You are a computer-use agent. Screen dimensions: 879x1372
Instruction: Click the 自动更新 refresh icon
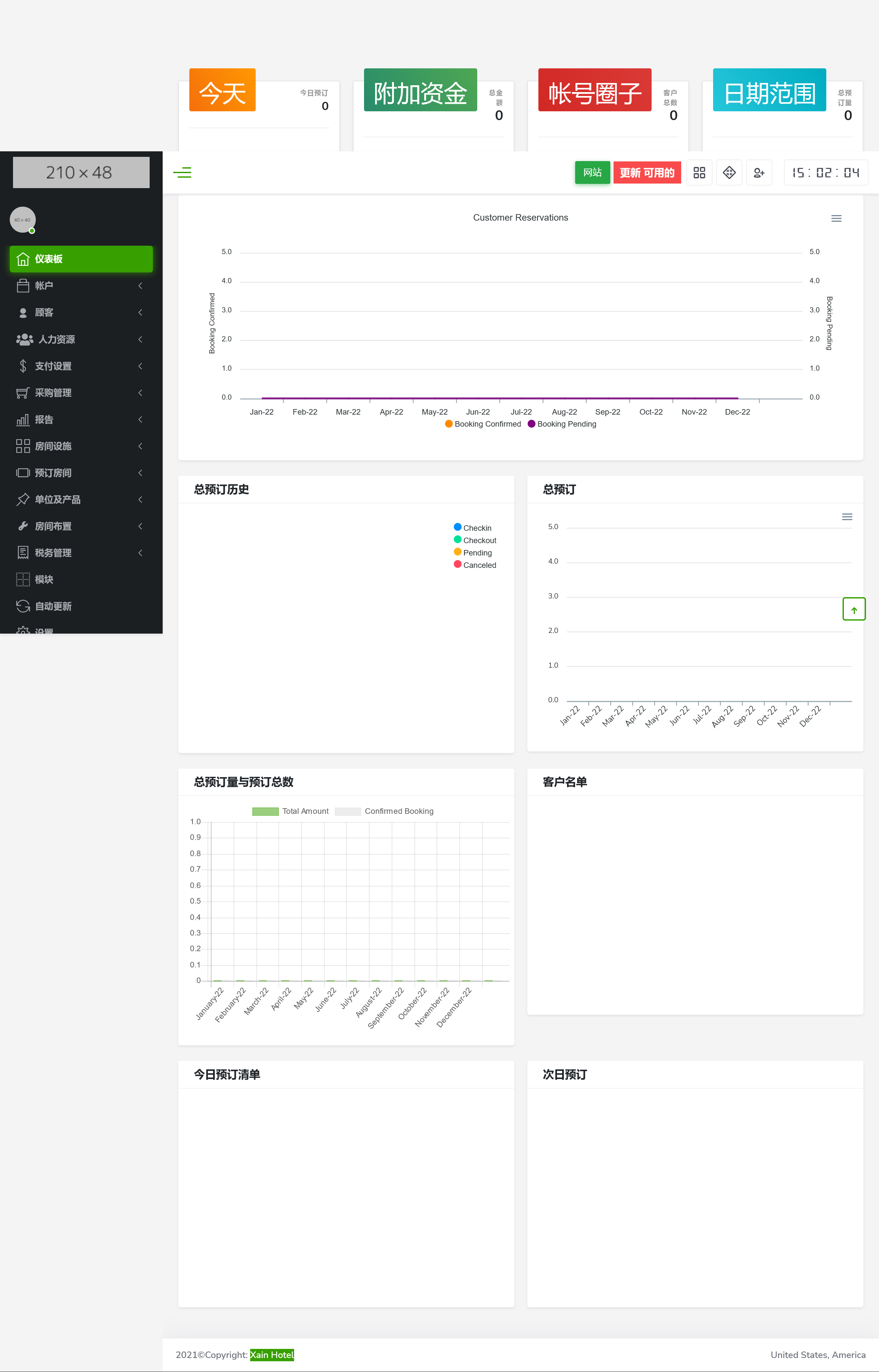[x=23, y=606]
